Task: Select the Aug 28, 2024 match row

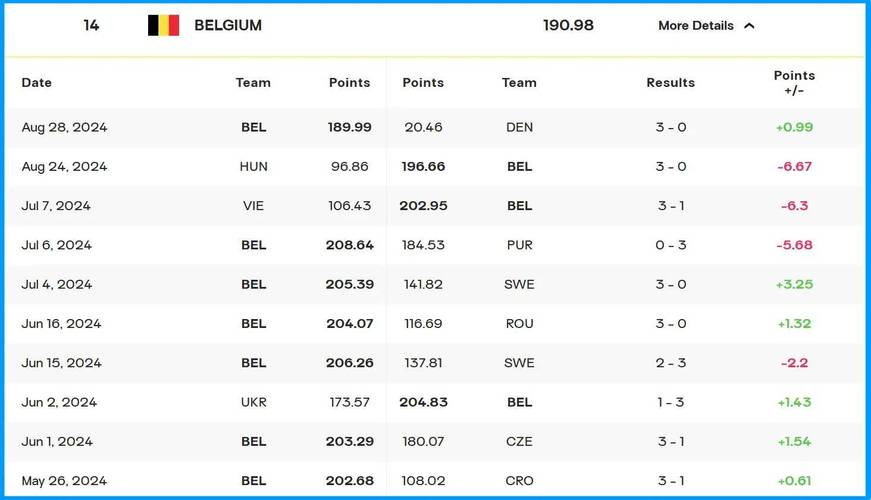Action: click(435, 127)
